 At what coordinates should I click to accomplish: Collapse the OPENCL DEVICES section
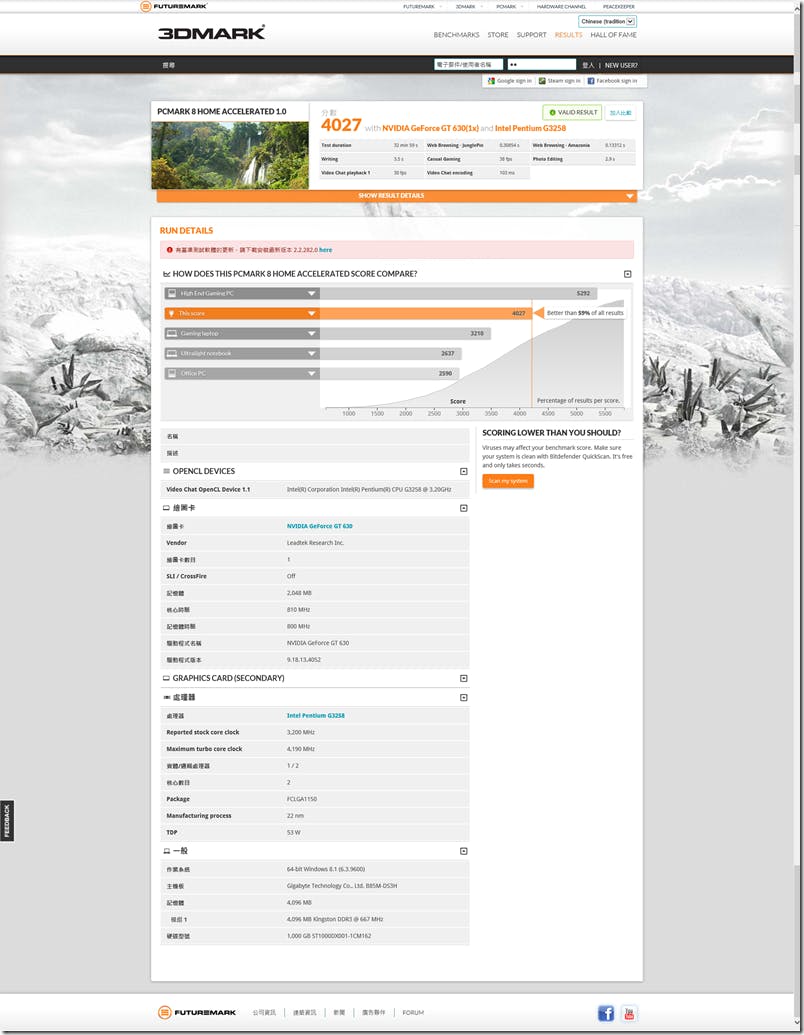pos(463,471)
